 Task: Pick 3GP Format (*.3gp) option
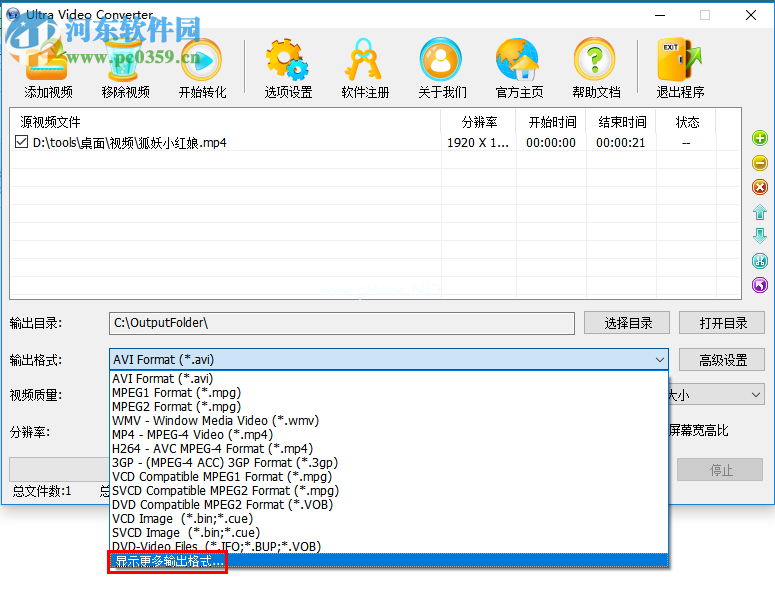[388, 463]
